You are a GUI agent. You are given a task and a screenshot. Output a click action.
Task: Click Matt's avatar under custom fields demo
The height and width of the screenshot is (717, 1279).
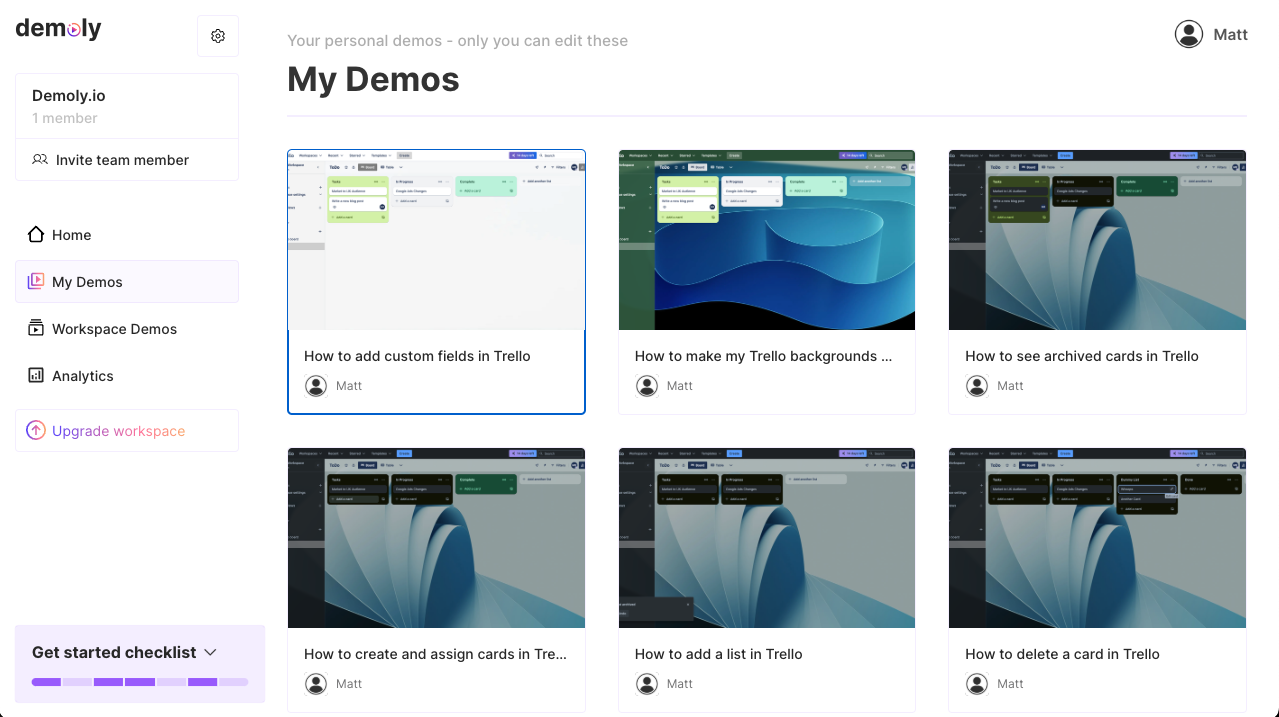316,386
